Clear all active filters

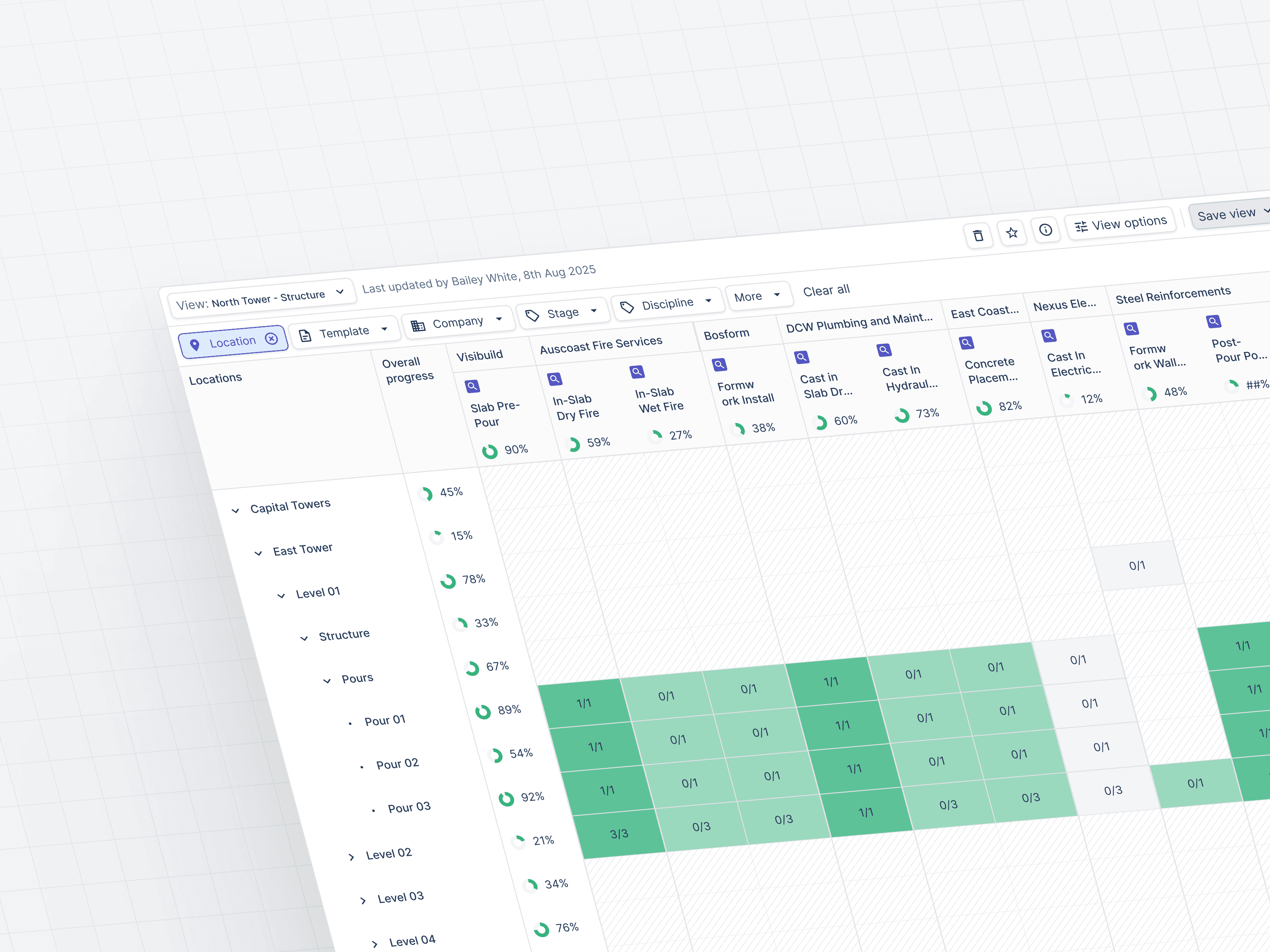[x=827, y=290]
